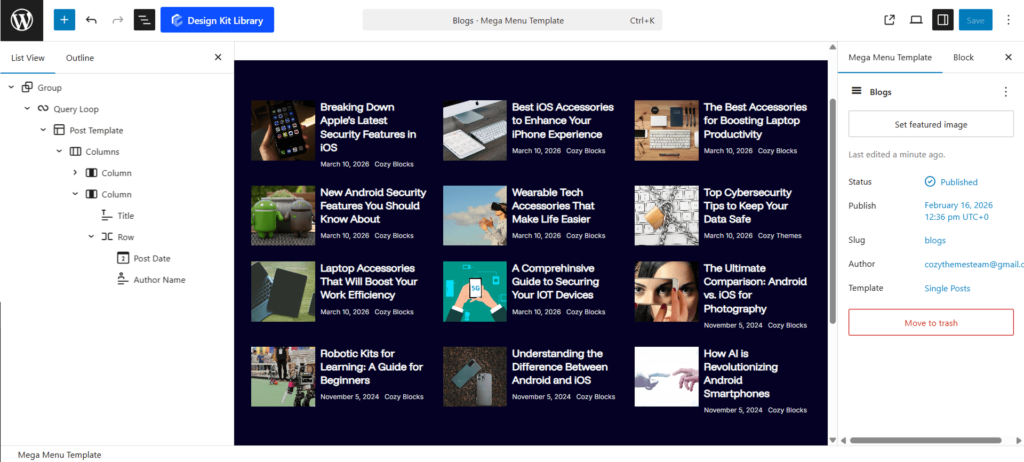
Task: Collapse the Group block in list view
Action: pos(11,88)
